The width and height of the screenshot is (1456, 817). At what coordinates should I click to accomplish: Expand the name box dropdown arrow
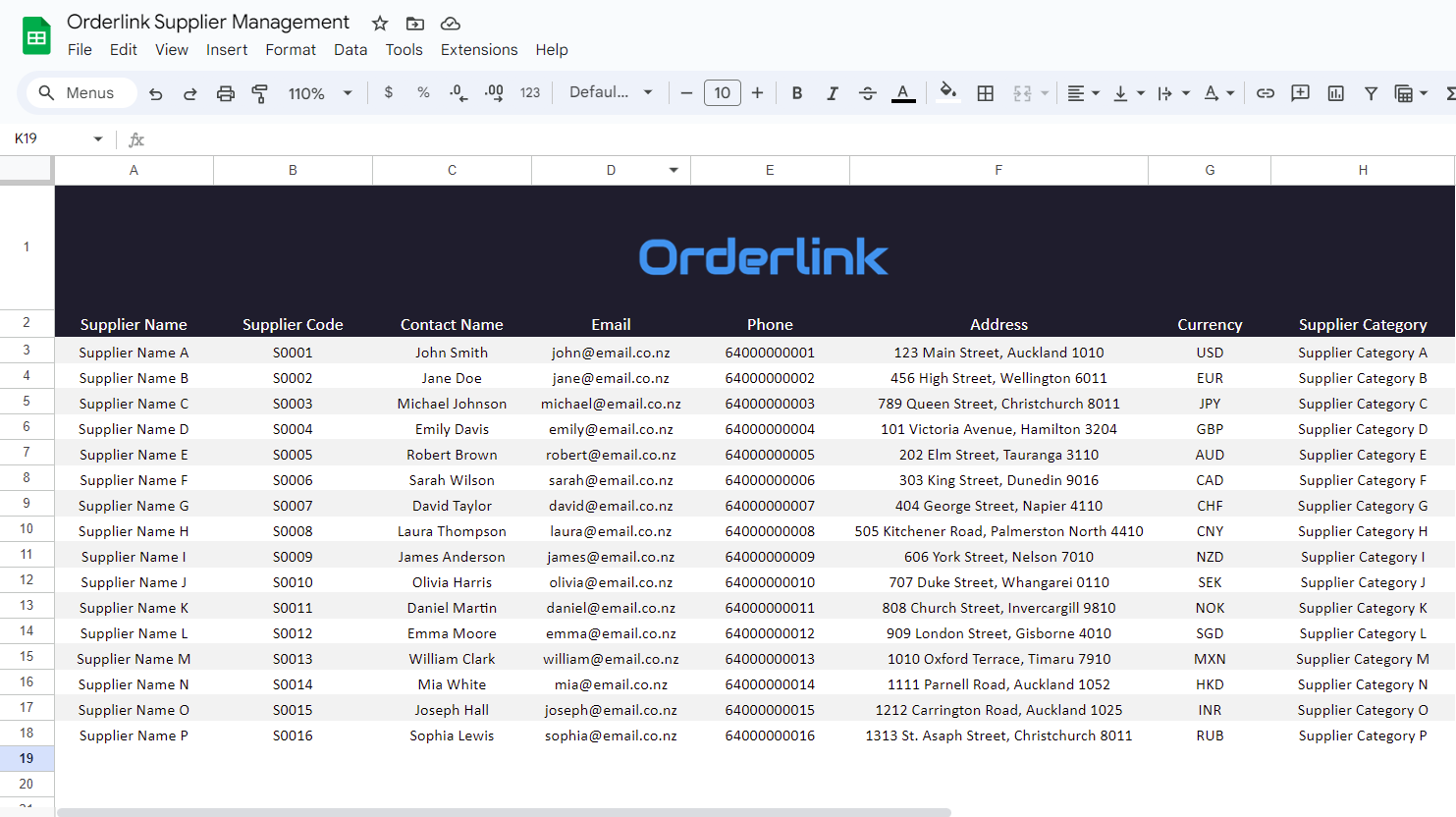click(x=98, y=139)
